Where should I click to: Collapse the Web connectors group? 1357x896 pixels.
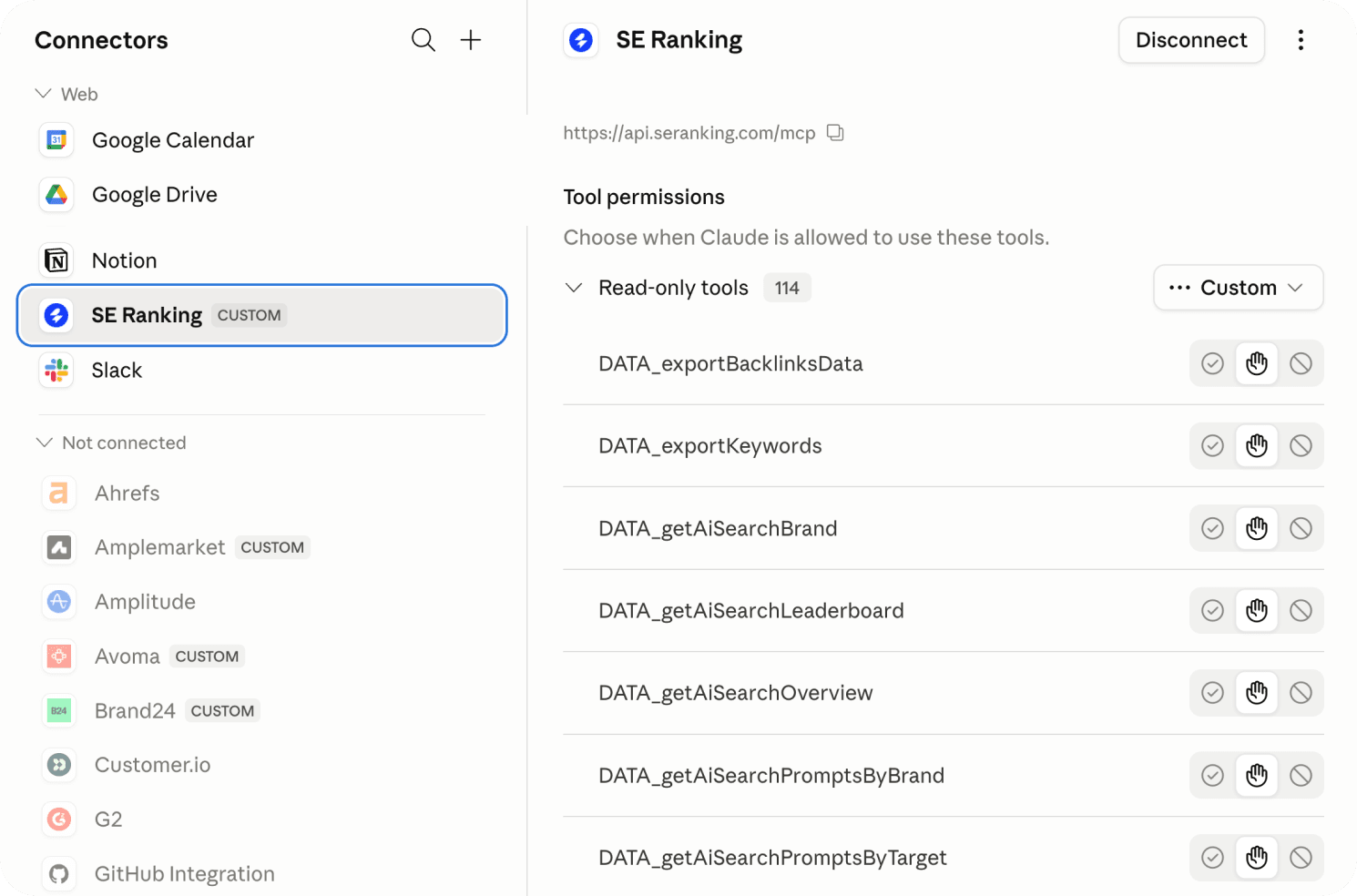coord(43,94)
